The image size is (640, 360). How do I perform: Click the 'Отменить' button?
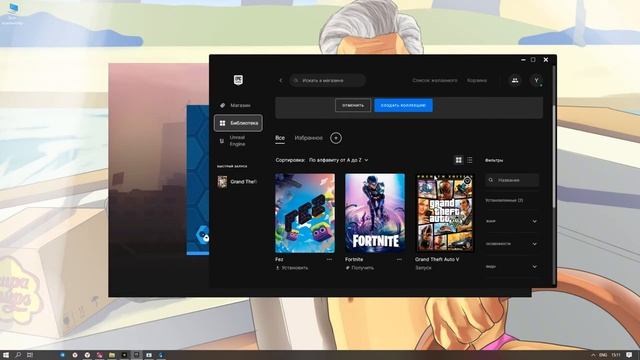[x=353, y=105]
